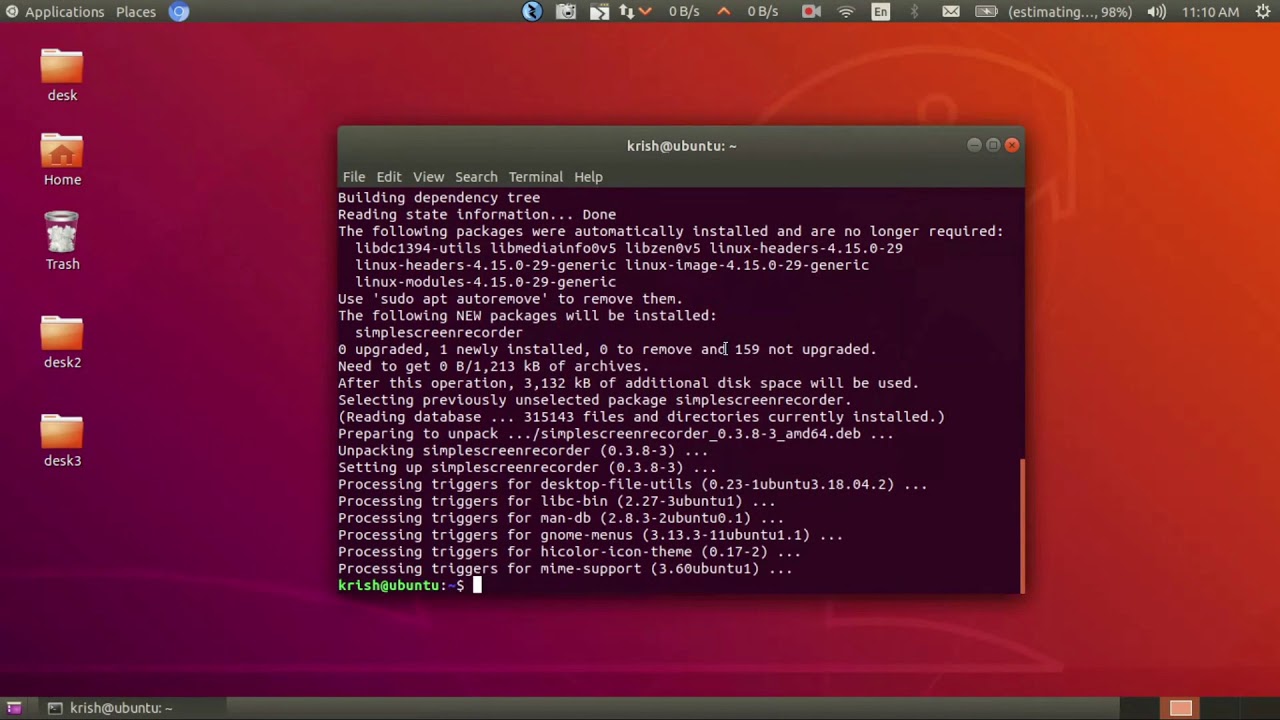The width and height of the screenshot is (1280, 720).
Task: Click 'Setting up simplescreenrecorder' line
Action: (527, 468)
